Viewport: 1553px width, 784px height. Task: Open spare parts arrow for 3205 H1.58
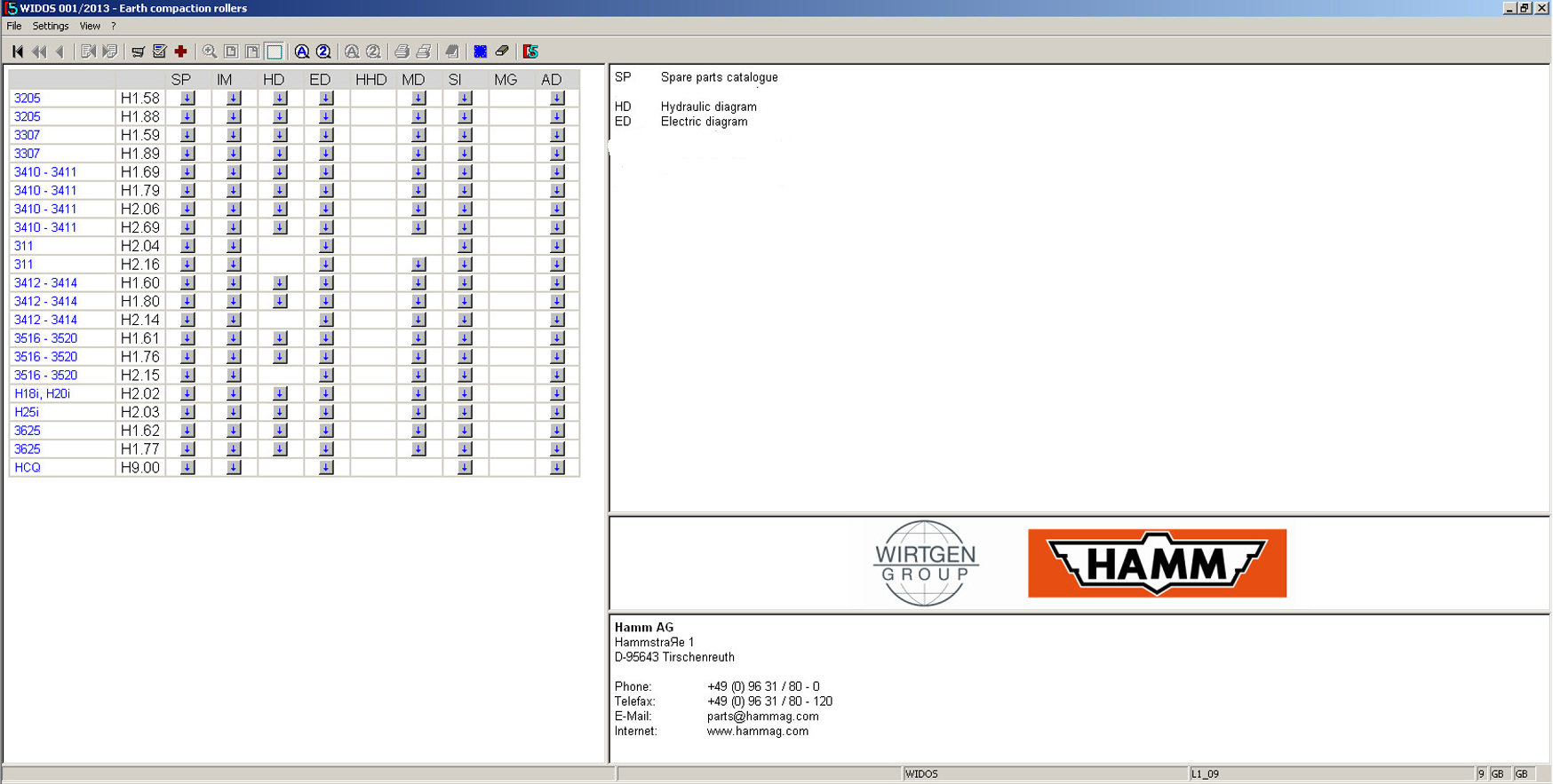coord(187,99)
